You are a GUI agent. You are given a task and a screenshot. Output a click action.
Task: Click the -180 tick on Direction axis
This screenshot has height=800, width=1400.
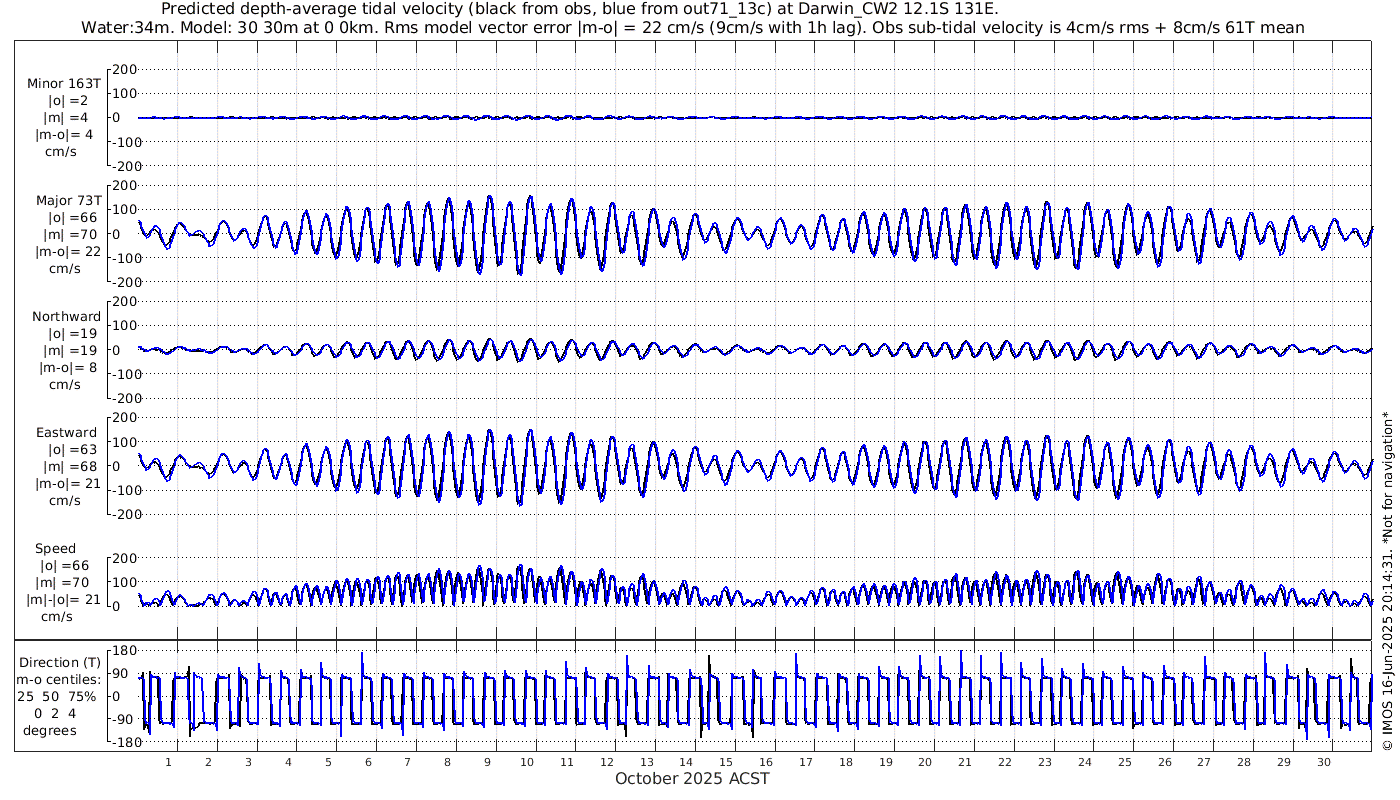pyautogui.click(x=120, y=743)
